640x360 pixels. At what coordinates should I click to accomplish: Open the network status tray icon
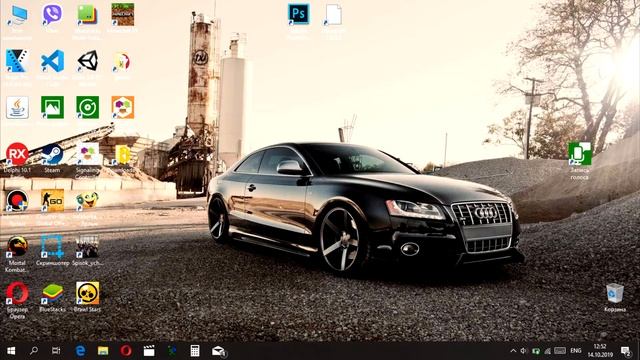point(547,351)
